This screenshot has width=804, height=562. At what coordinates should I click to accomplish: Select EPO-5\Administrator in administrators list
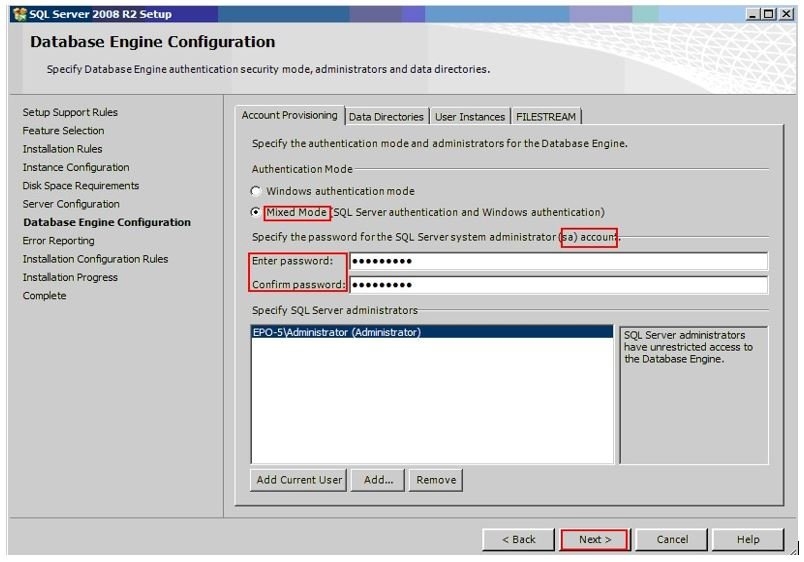[x=336, y=333]
